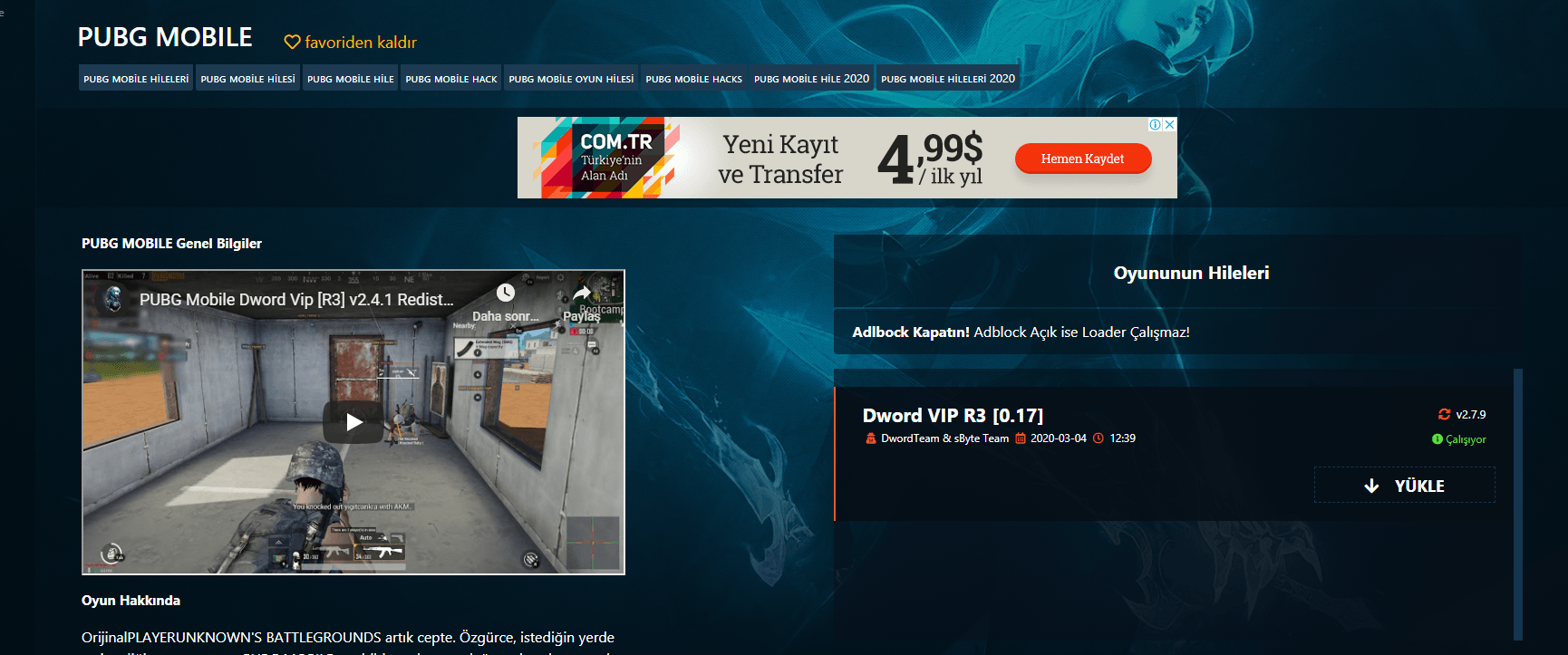Select the PUBG MOBİLE HACK tag
Image resolution: width=1568 pixels, height=655 pixels.
451,79
